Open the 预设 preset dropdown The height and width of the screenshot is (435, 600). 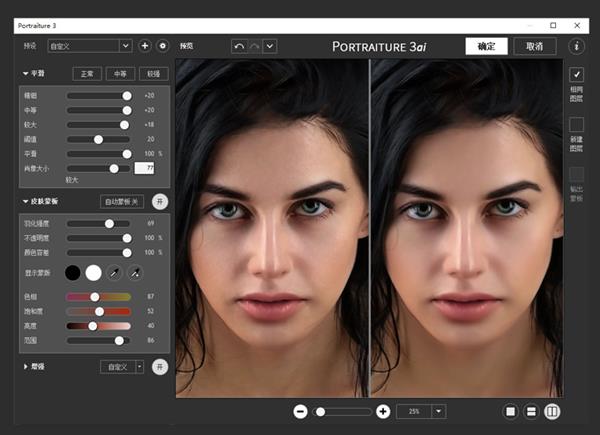(x=90, y=46)
